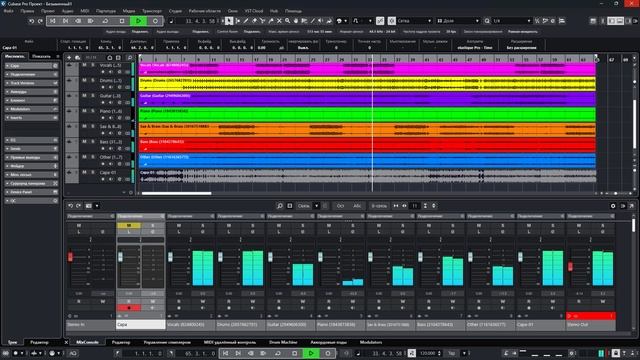The height and width of the screenshot is (360, 640).
Task: Open the Транспорт menu
Action: (x=152, y=11)
